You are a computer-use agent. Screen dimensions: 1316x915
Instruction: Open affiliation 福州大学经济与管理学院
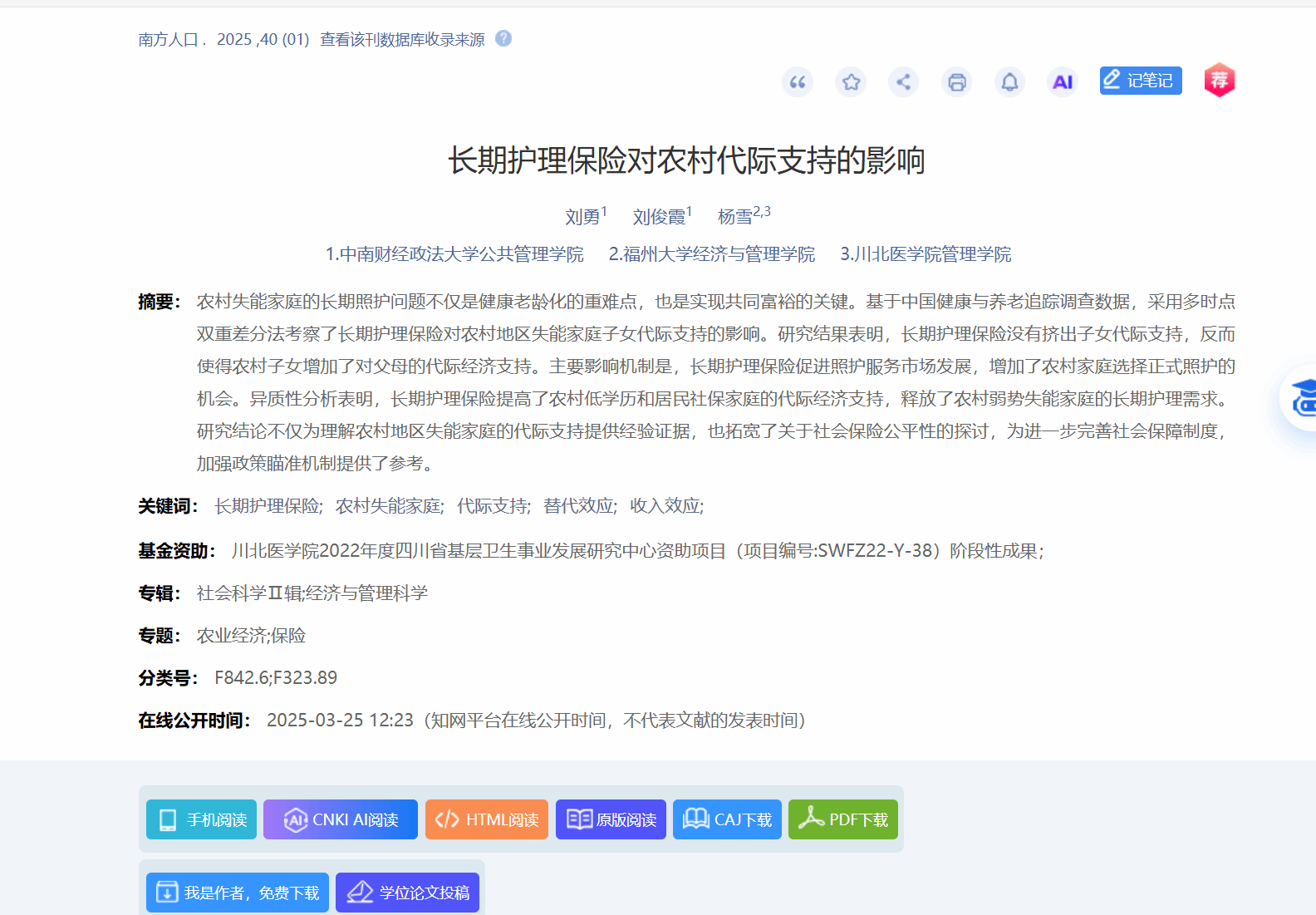[712, 254]
